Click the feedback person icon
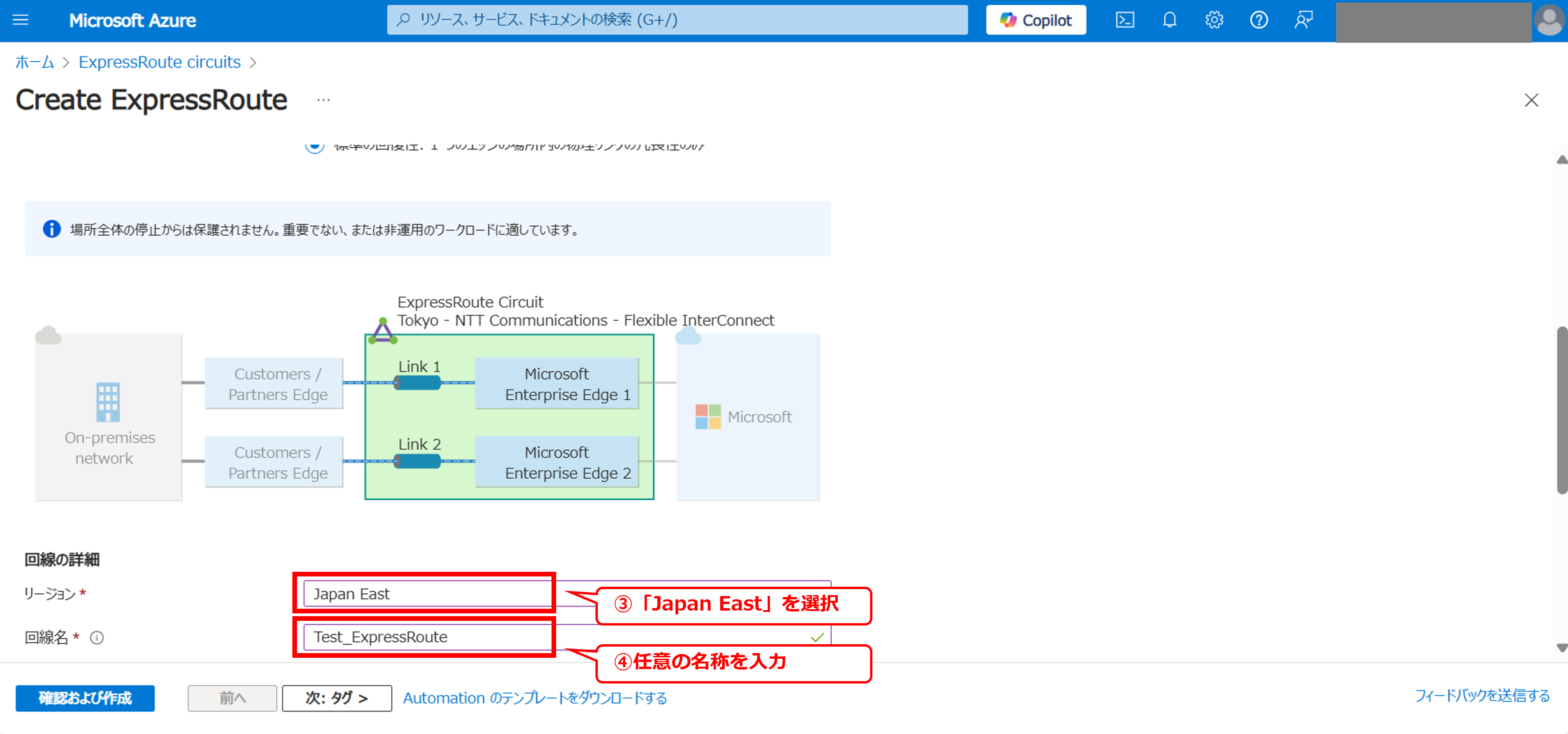 pyautogui.click(x=1303, y=20)
